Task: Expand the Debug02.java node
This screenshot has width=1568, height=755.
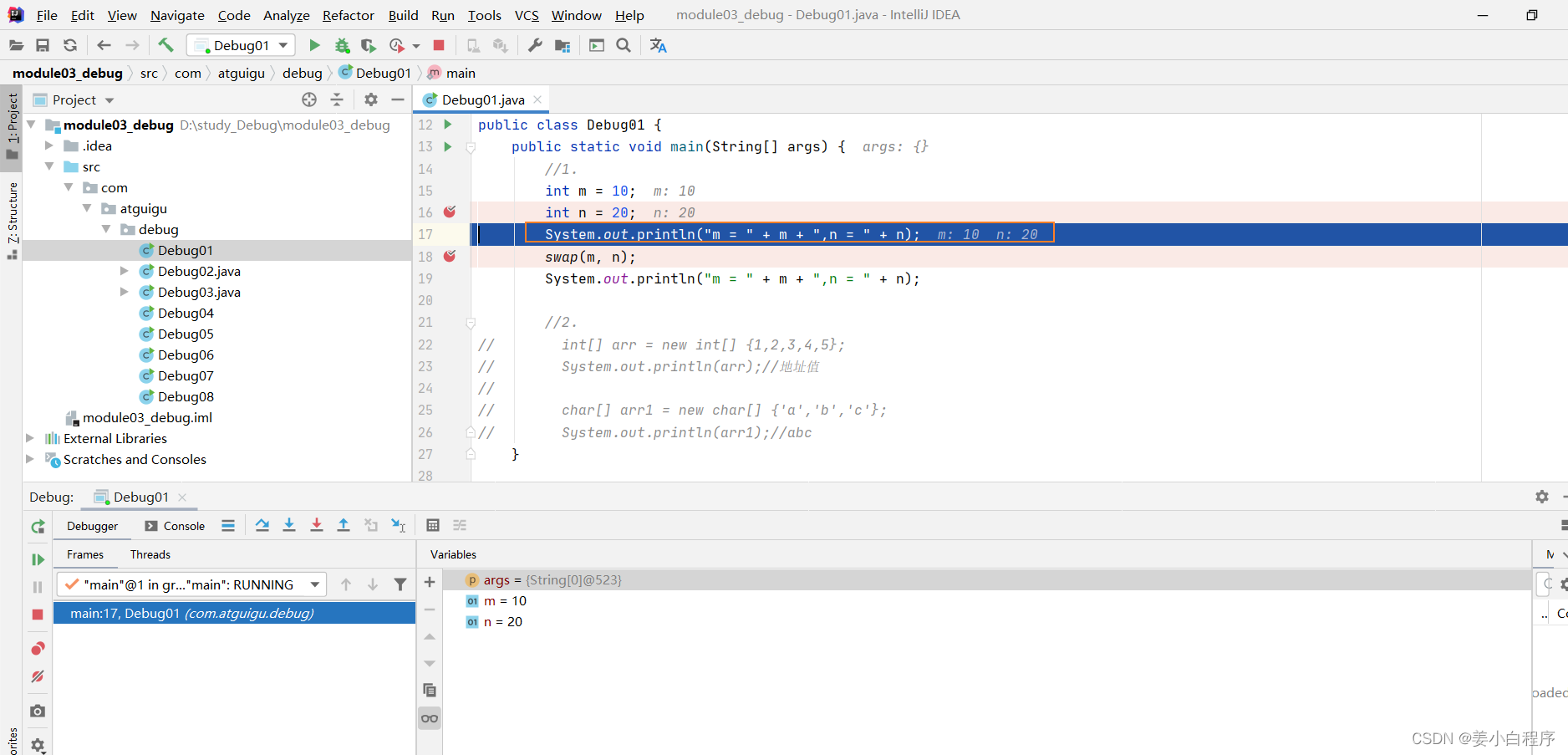Action: (x=125, y=271)
